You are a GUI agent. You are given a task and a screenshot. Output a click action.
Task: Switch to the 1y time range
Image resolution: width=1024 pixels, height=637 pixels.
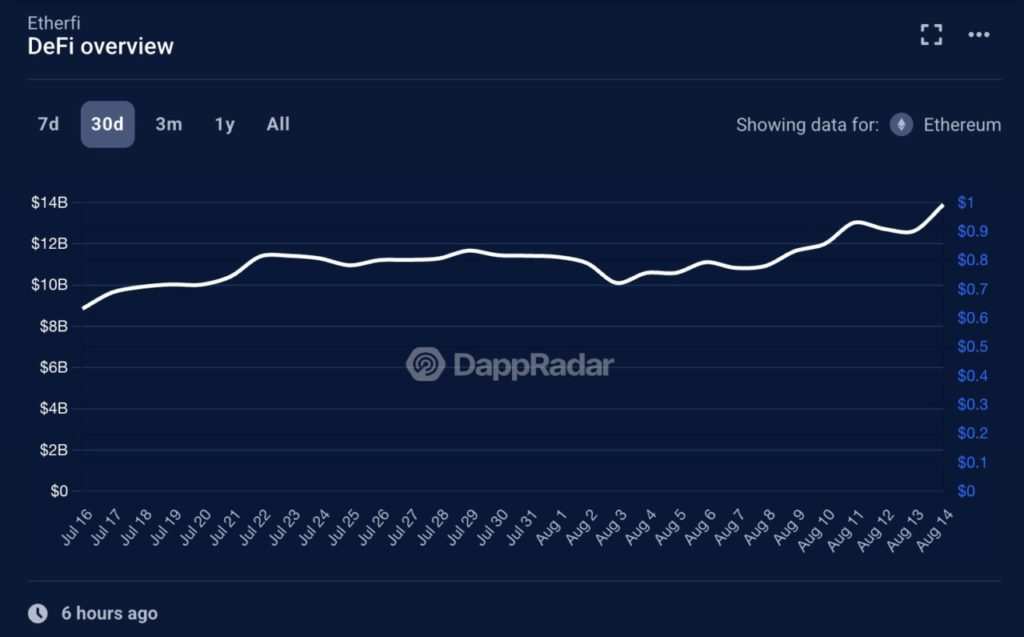(224, 124)
